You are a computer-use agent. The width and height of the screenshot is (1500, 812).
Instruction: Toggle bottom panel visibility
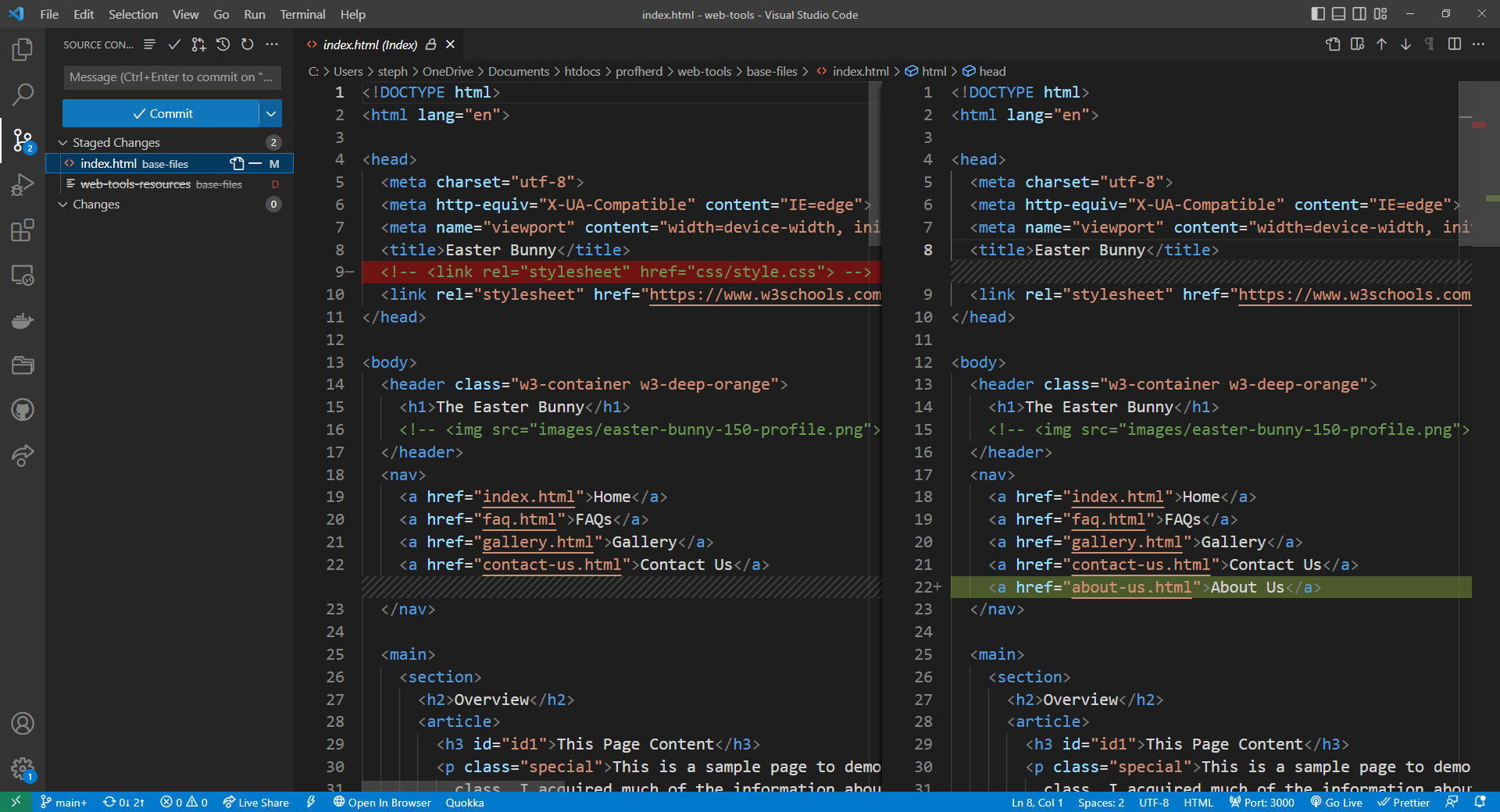(1338, 14)
